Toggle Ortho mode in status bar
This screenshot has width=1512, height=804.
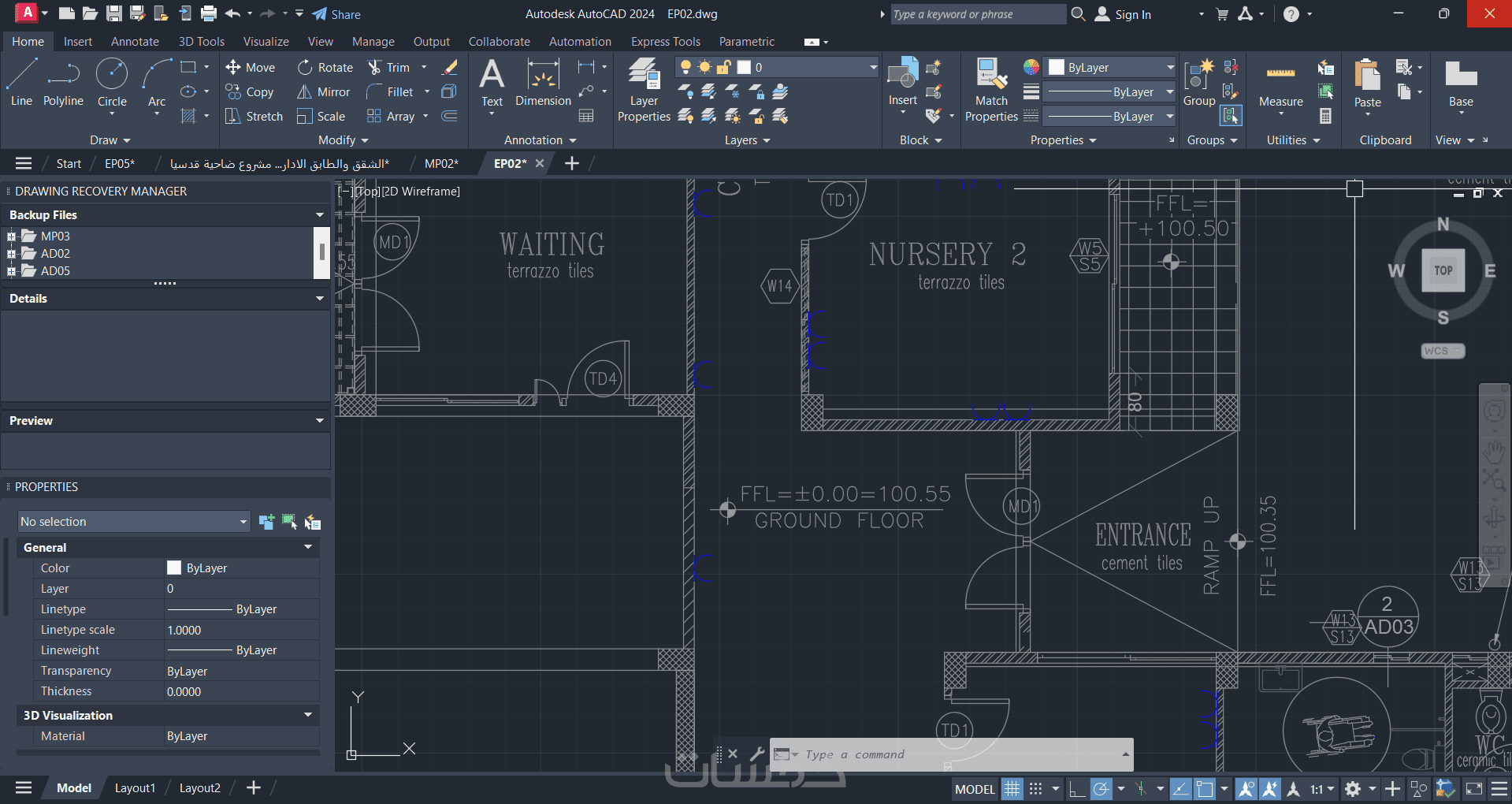[1076, 788]
